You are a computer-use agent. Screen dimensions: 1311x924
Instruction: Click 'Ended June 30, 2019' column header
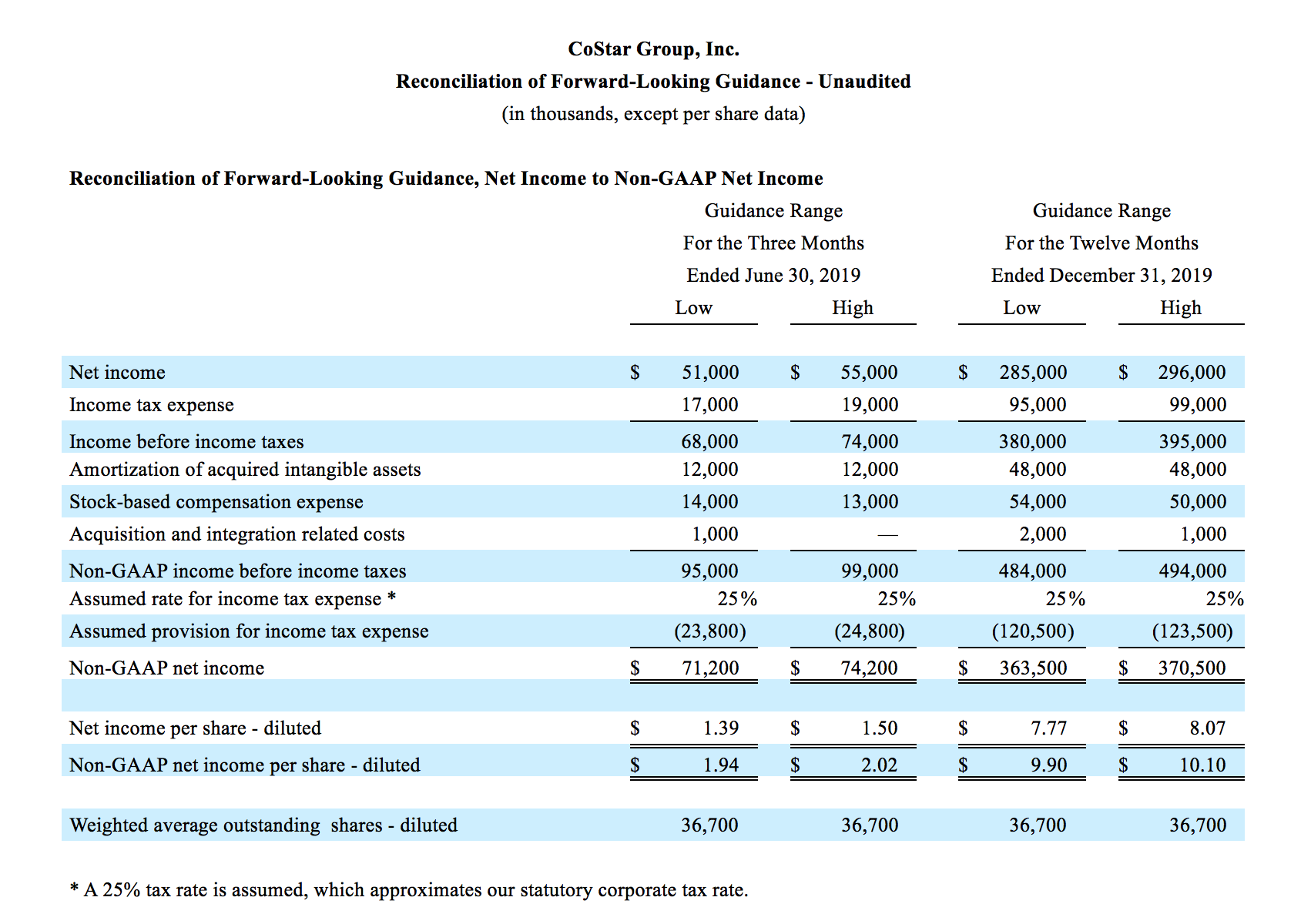click(x=773, y=276)
